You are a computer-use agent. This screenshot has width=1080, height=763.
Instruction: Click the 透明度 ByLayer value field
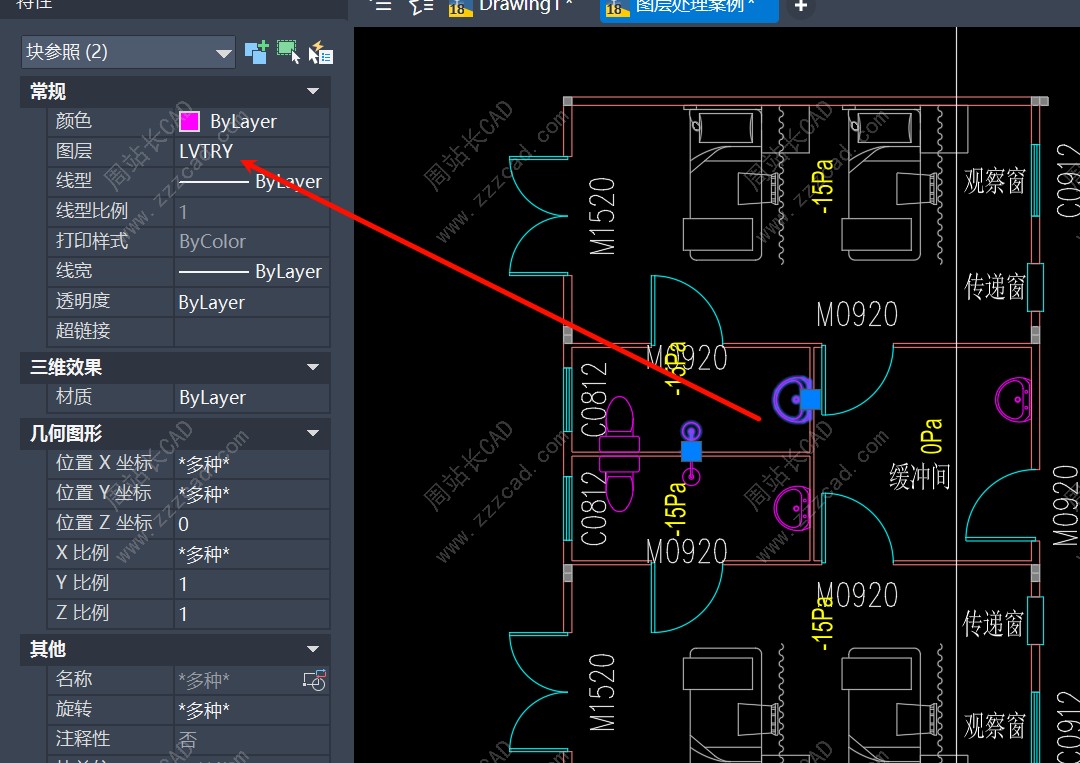(250, 302)
